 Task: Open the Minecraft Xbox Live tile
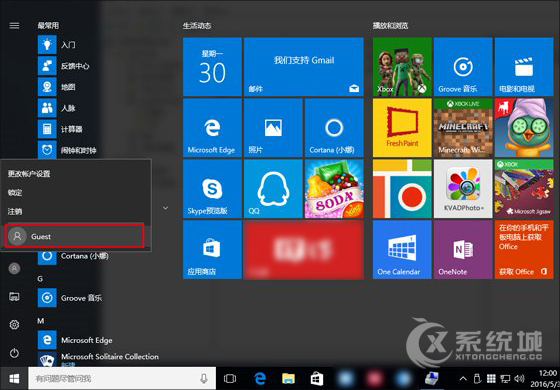pyautogui.click(x=463, y=128)
